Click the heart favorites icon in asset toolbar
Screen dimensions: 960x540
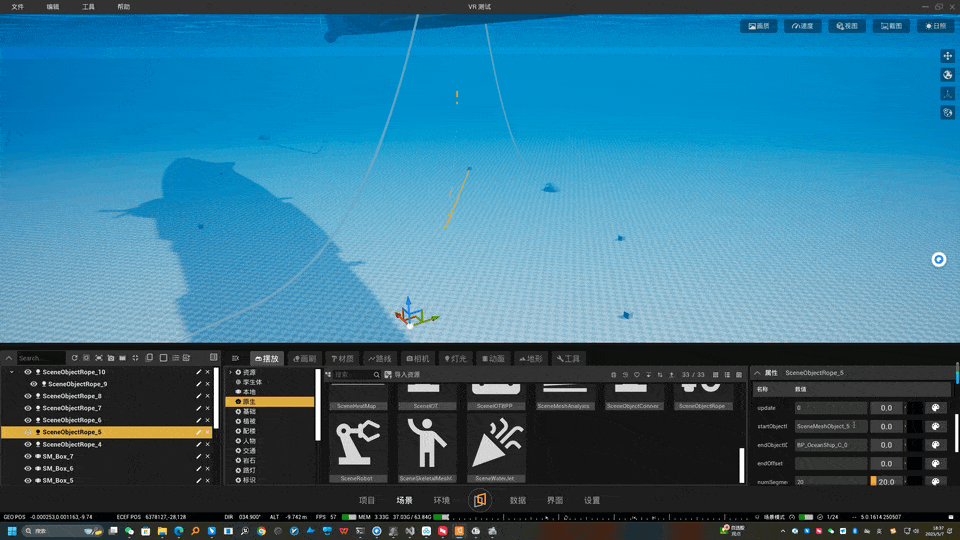pos(637,375)
